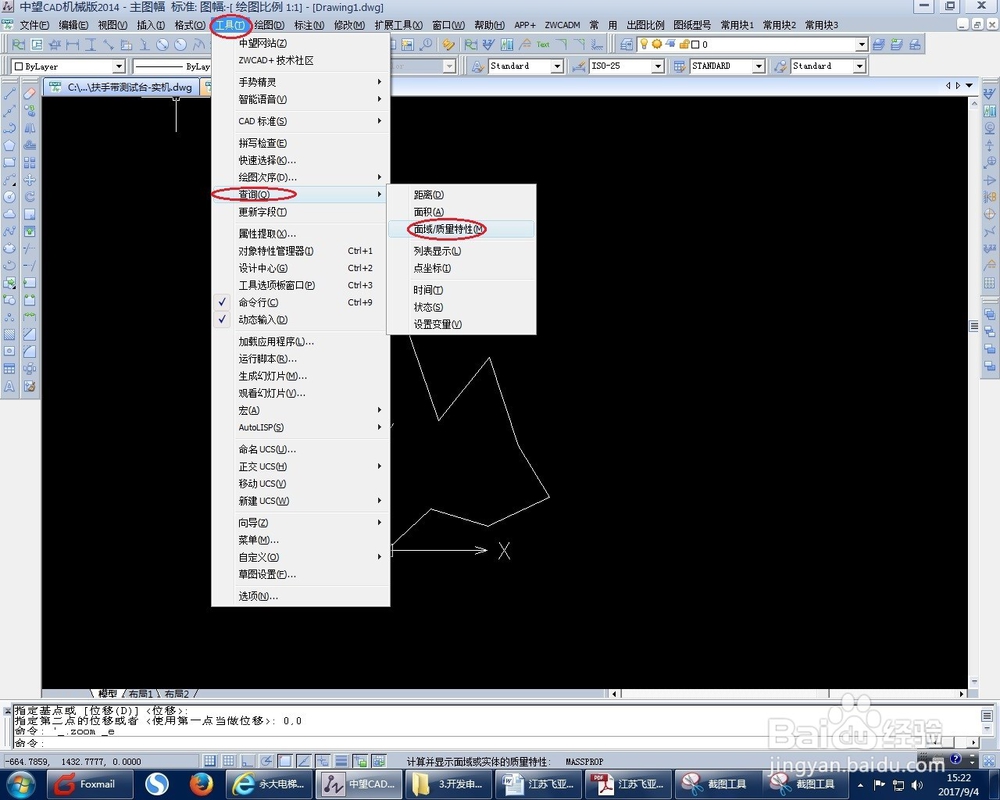This screenshot has width=1000, height=800.
Task: Click in the command line input area
Action: click(472, 743)
